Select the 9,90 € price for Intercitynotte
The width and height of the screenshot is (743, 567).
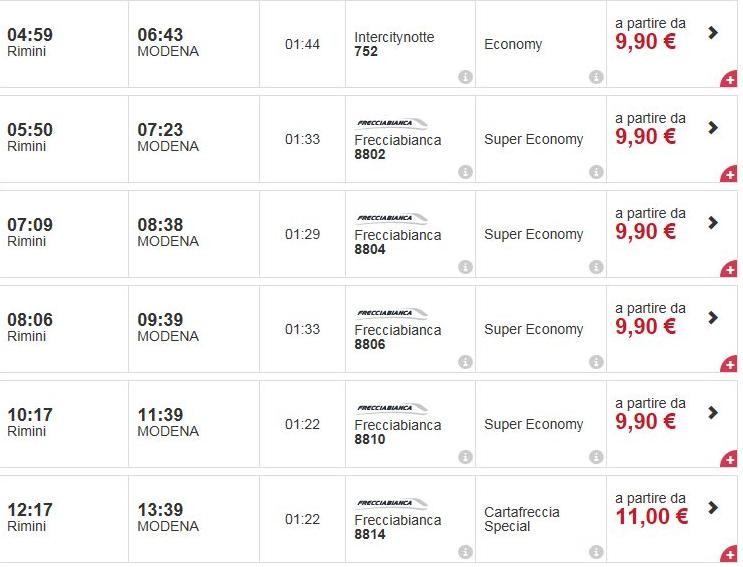pyautogui.click(x=645, y=42)
